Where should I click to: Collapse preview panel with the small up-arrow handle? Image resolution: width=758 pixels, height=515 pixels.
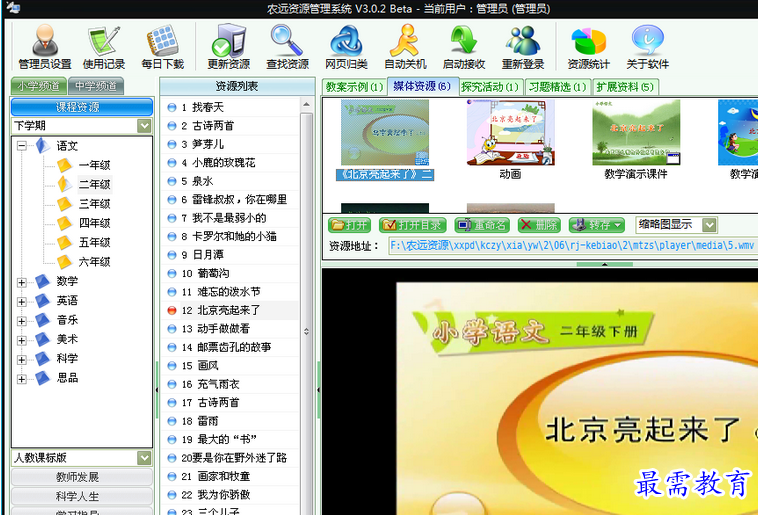pos(604,264)
